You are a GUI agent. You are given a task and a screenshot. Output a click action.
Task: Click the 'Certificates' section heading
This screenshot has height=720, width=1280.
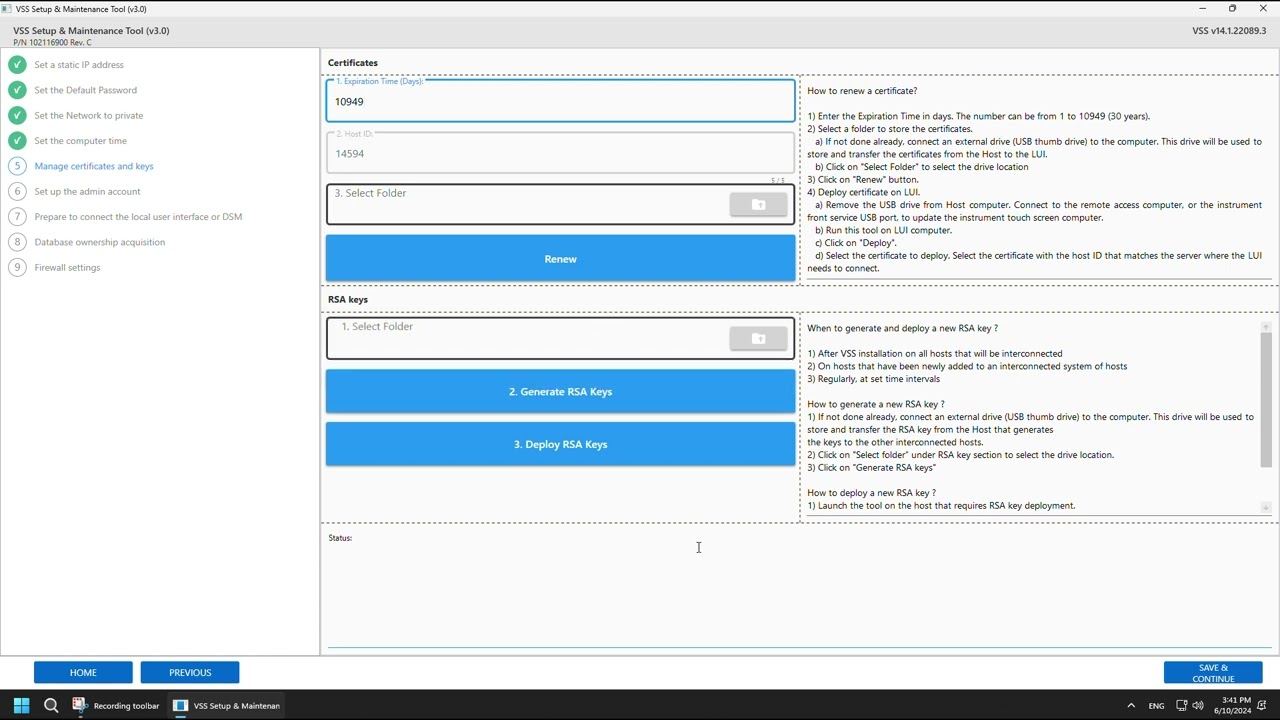[x=353, y=63]
